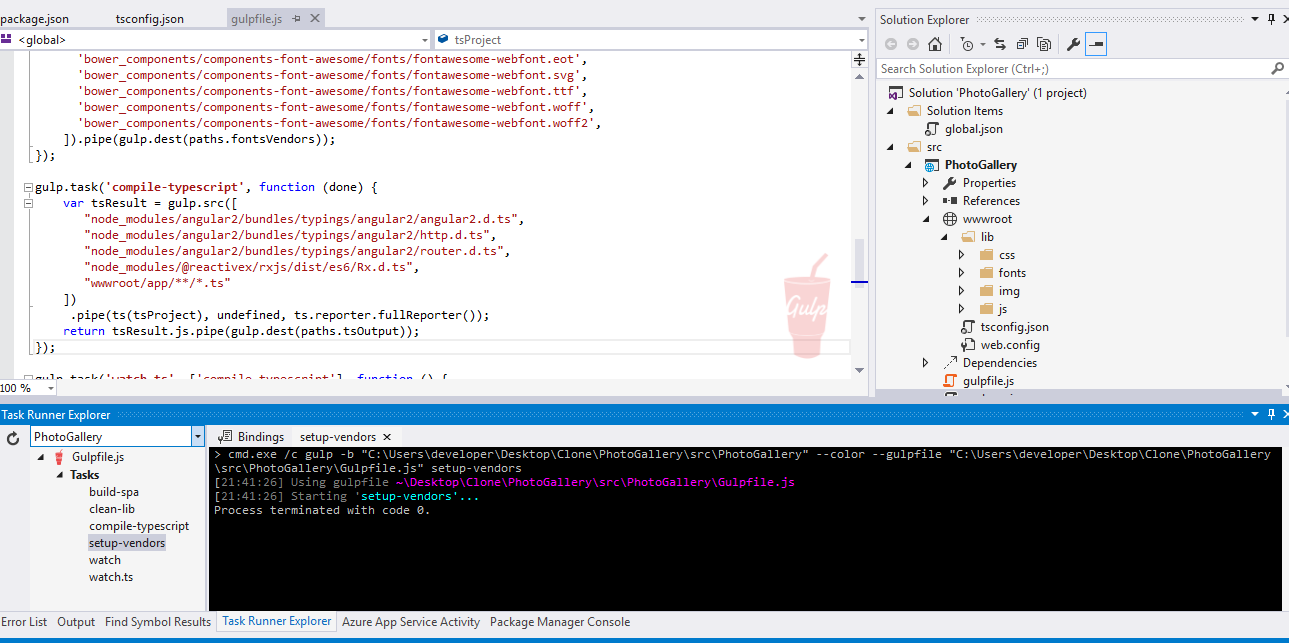Image resolution: width=1289 pixels, height=643 pixels.
Task: Click the search magnifier in Solution Explorer
Action: tap(1277, 69)
